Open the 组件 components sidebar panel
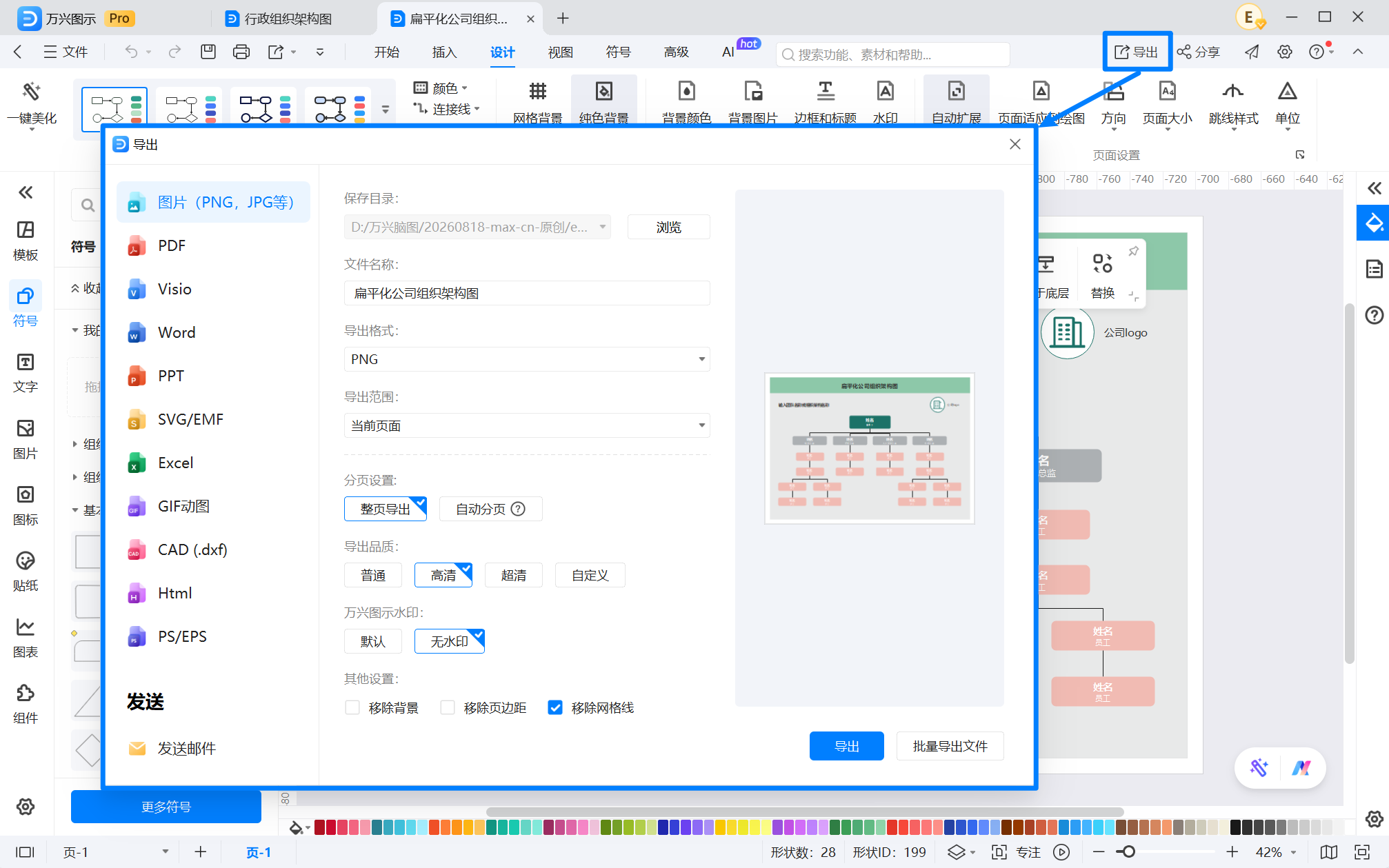This screenshot has width=1389, height=868. coord(26,705)
